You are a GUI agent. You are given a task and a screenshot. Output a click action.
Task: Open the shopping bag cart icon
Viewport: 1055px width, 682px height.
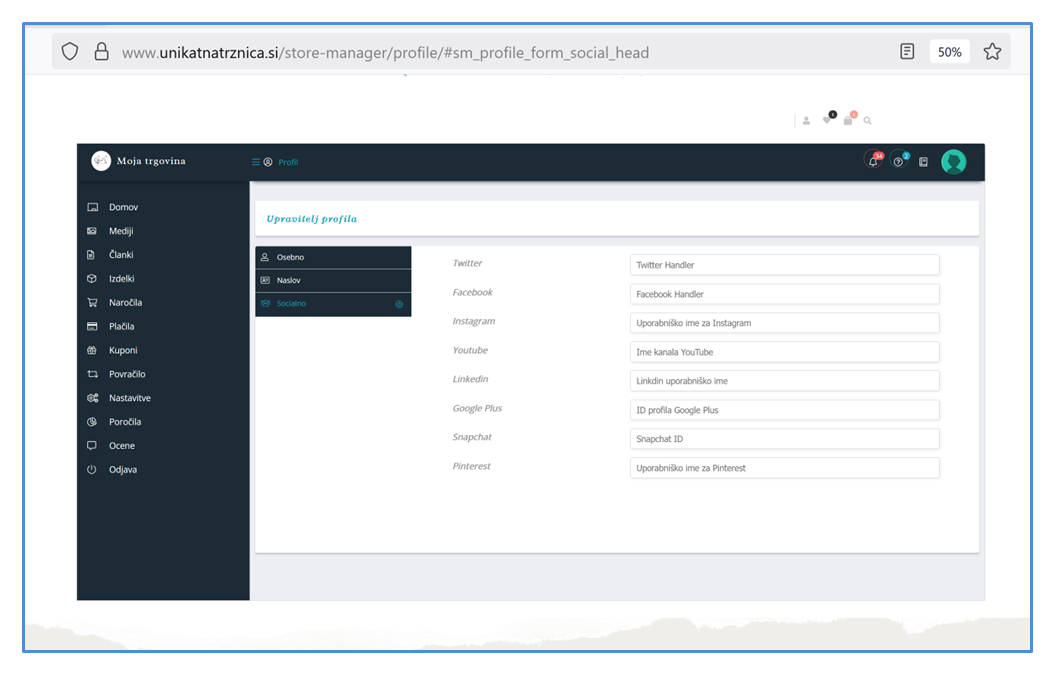(848, 120)
